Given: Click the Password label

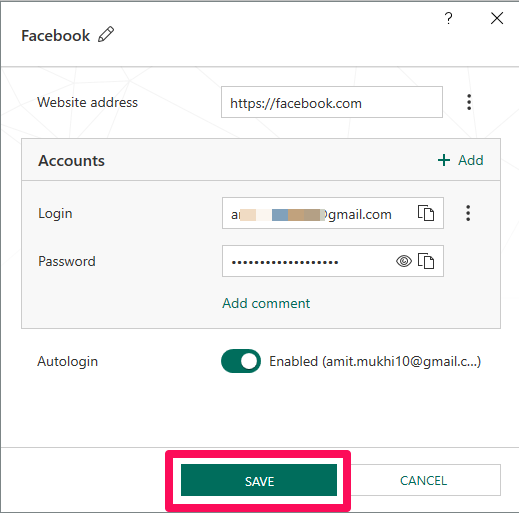Looking at the screenshot, I should coord(67,261).
